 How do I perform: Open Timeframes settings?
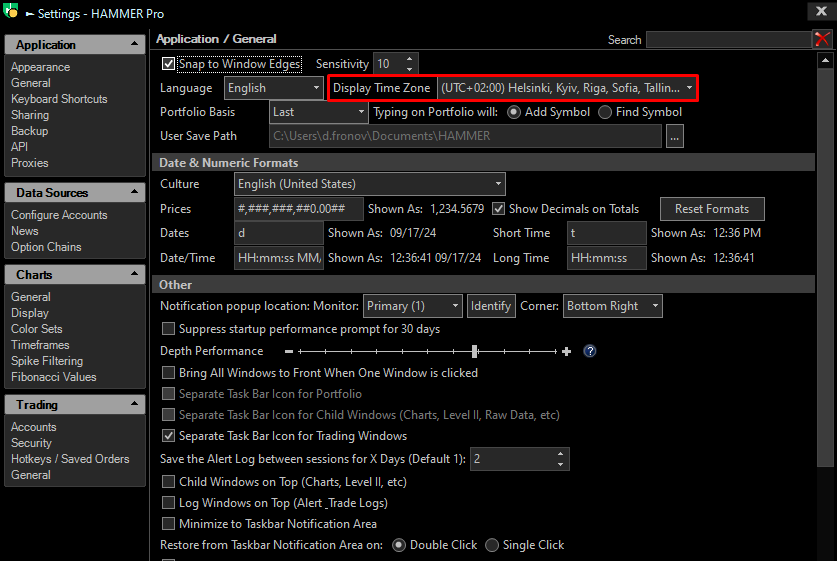pyautogui.click(x=40, y=345)
